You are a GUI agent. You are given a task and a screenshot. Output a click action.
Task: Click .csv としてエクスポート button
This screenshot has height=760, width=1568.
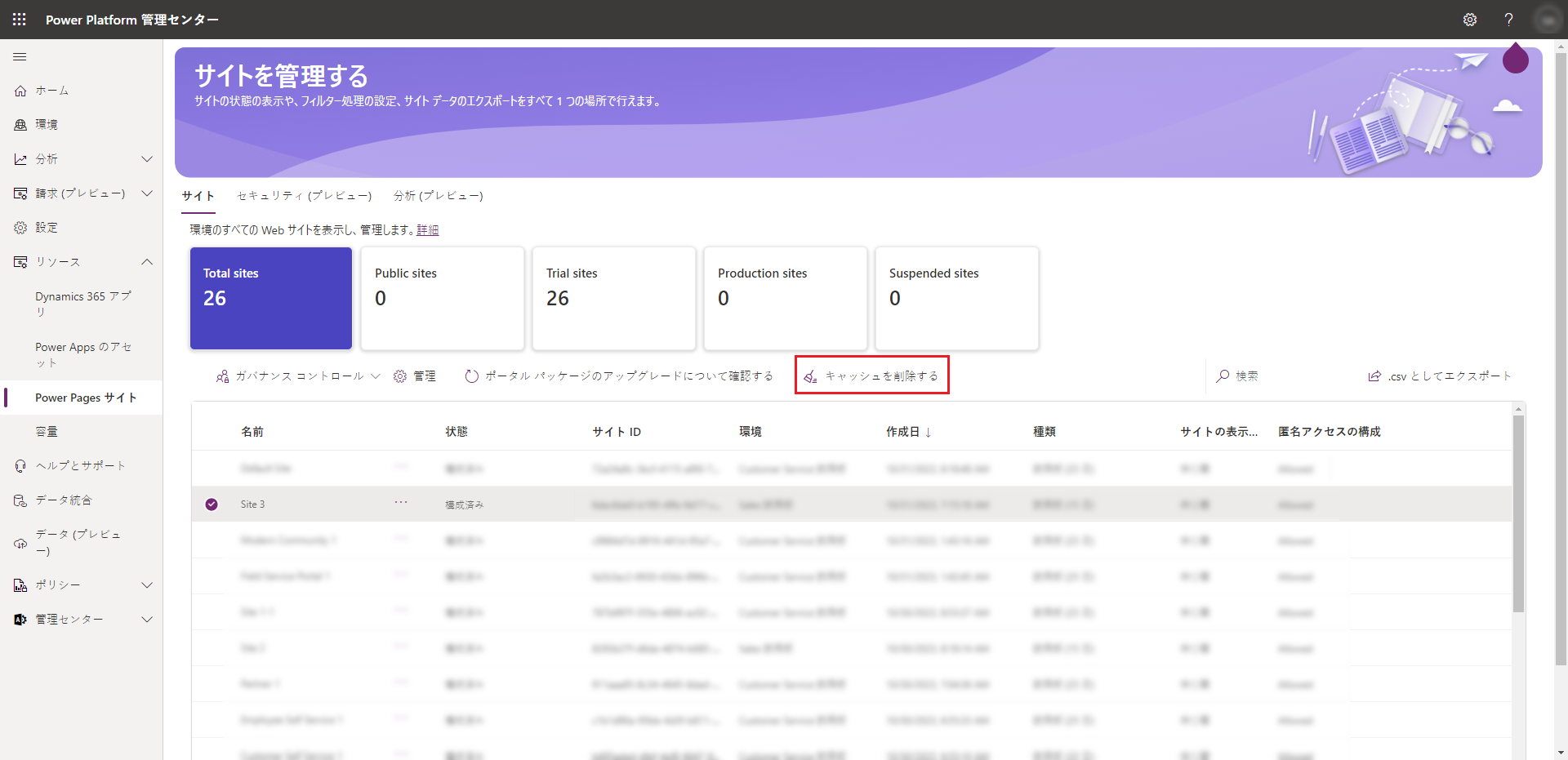(1440, 376)
